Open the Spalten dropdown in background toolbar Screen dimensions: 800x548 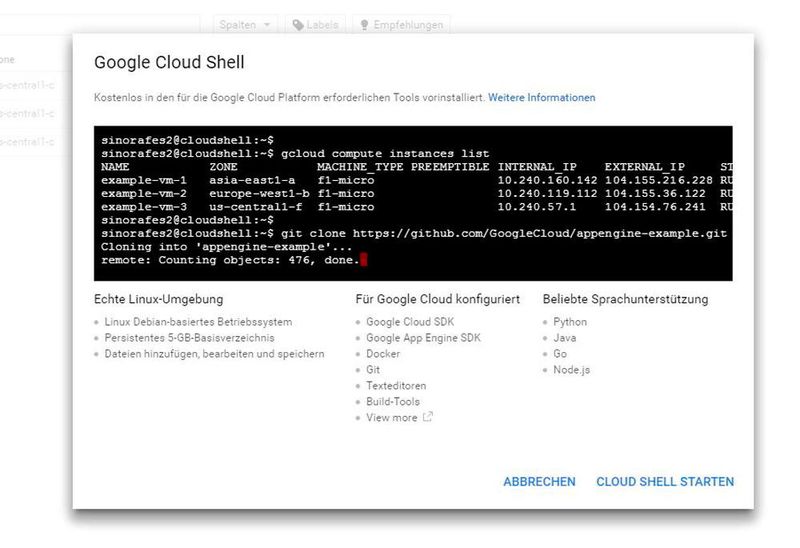pos(245,24)
